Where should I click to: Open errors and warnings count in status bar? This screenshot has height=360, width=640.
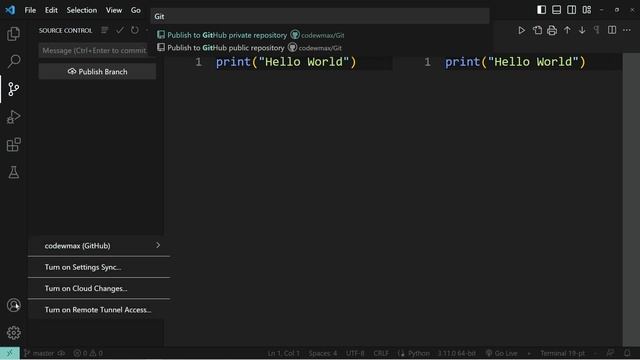click(x=88, y=353)
